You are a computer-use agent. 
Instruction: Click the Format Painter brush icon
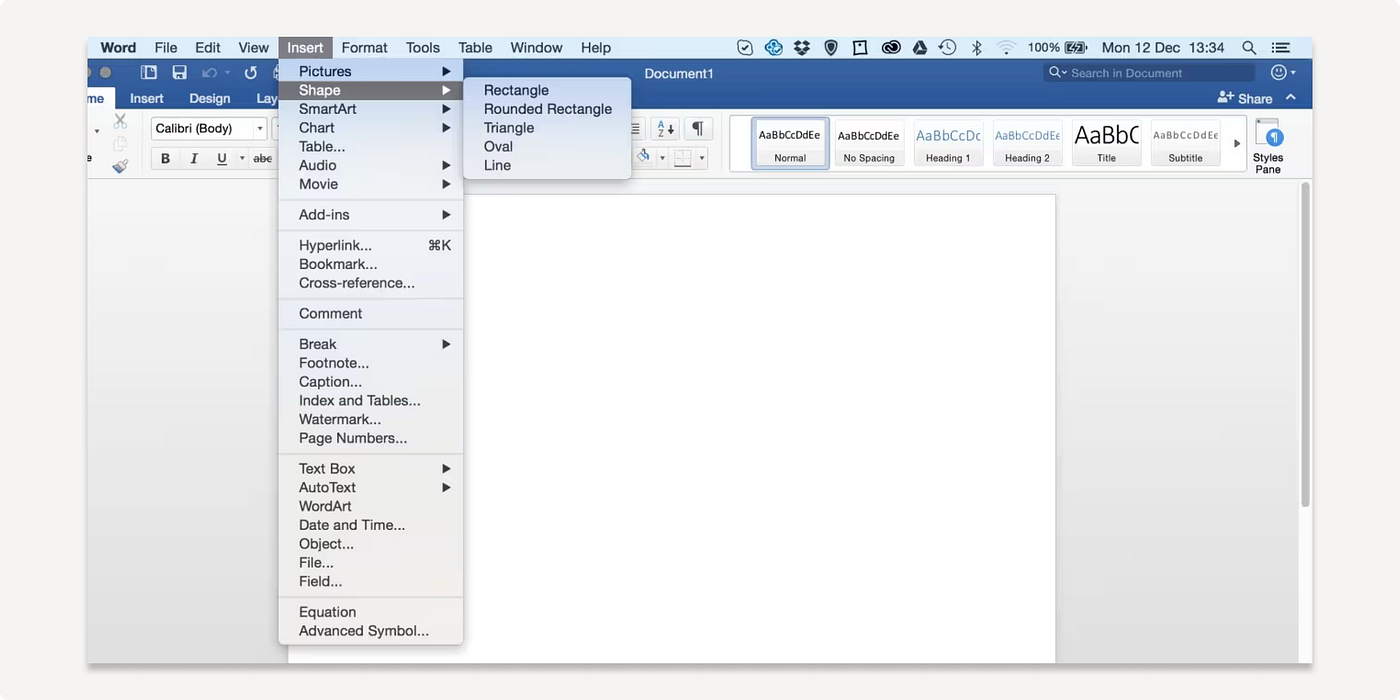coord(120,166)
